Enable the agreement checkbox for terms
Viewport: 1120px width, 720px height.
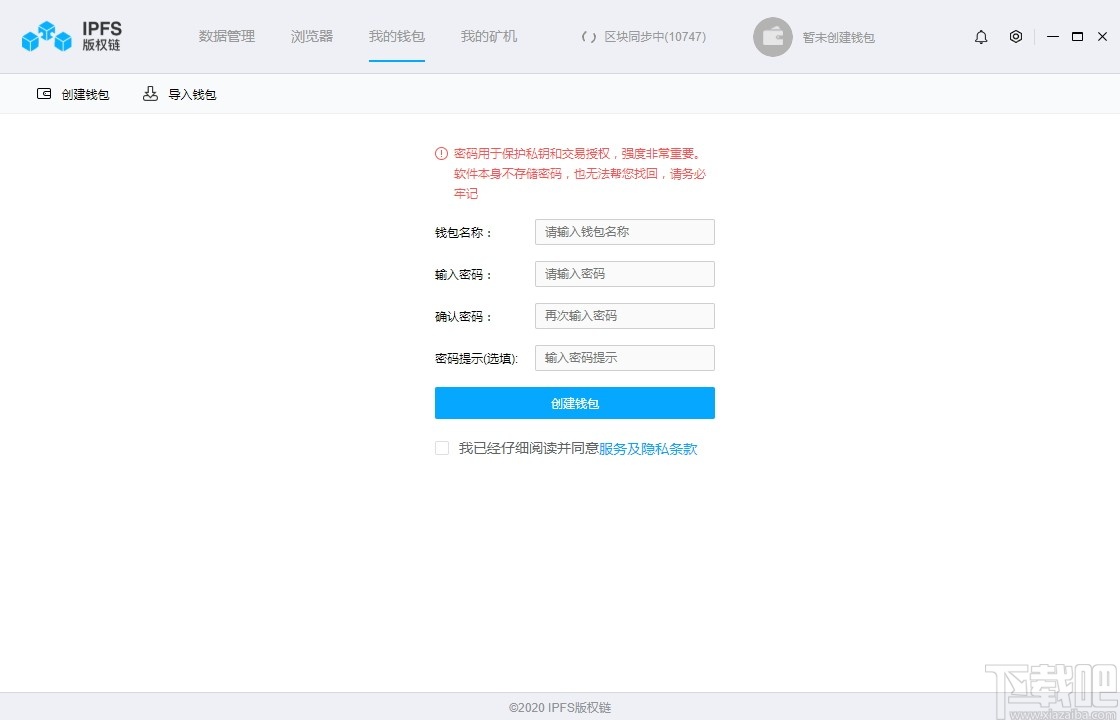click(441, 448)
